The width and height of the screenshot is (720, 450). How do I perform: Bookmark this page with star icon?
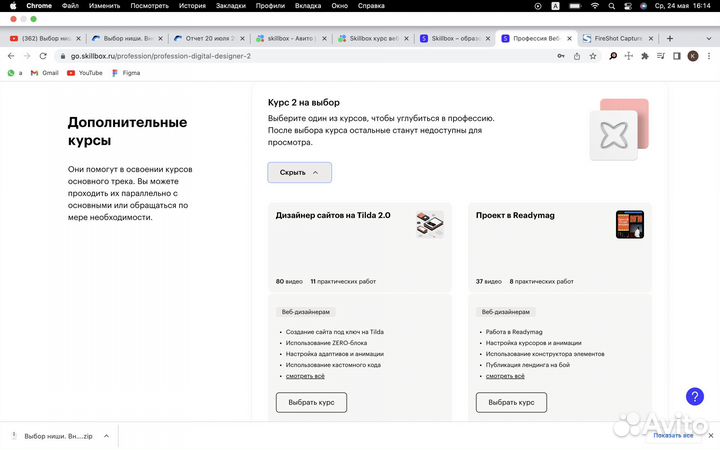tap(593, 56)
